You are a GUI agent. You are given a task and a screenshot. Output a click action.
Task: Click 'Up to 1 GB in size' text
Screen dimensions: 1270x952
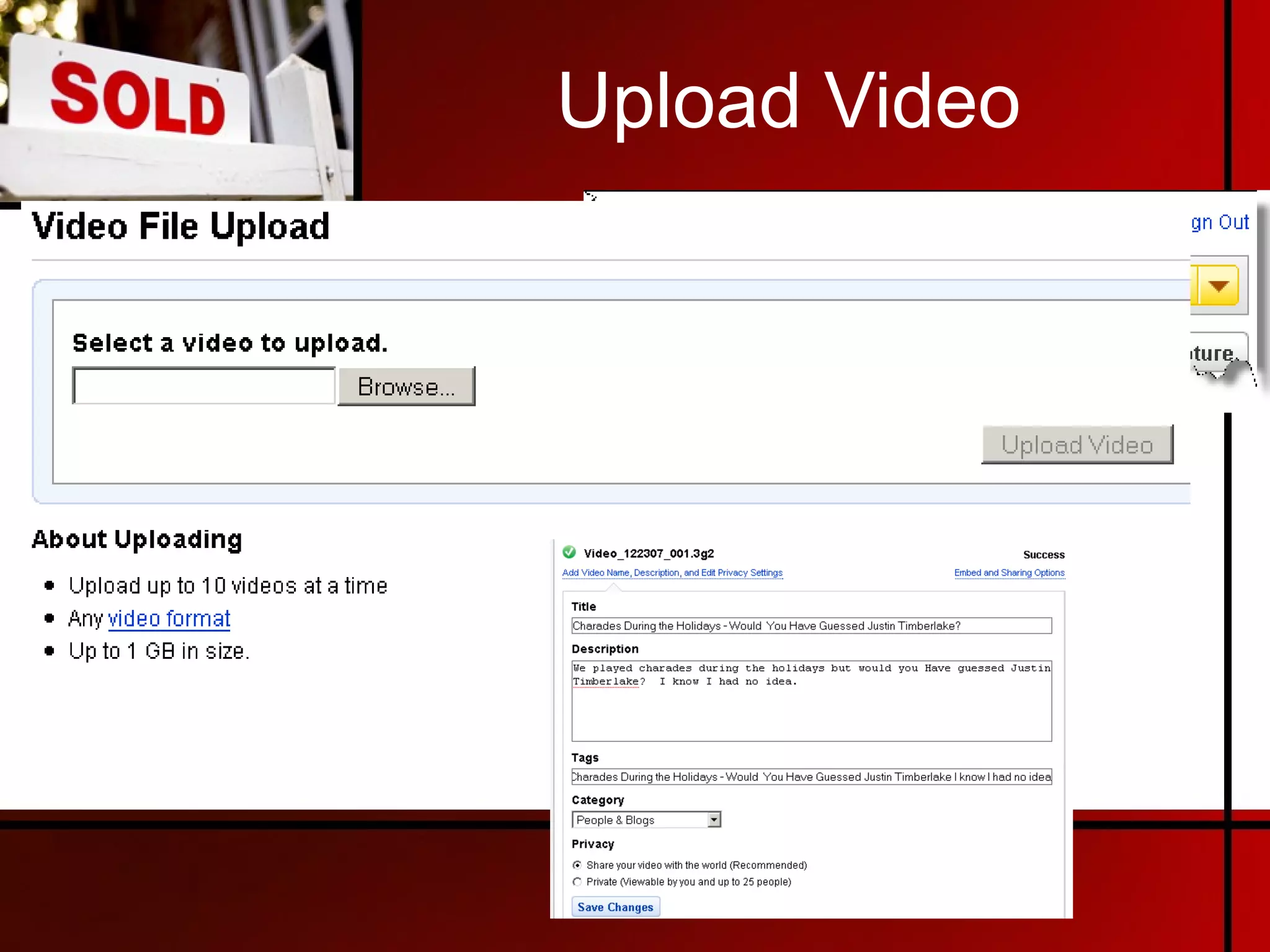[x=159, y=651]
